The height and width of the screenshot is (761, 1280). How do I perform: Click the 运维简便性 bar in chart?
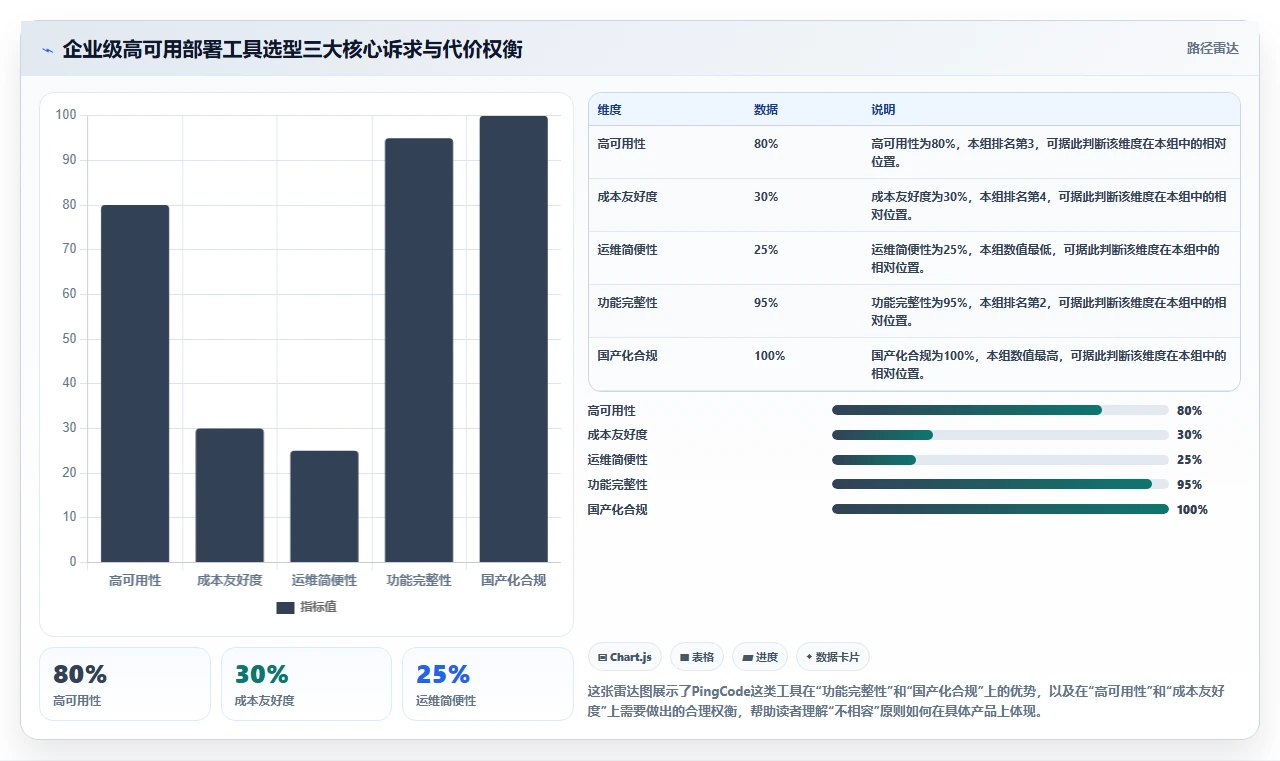tap(324, 506)
